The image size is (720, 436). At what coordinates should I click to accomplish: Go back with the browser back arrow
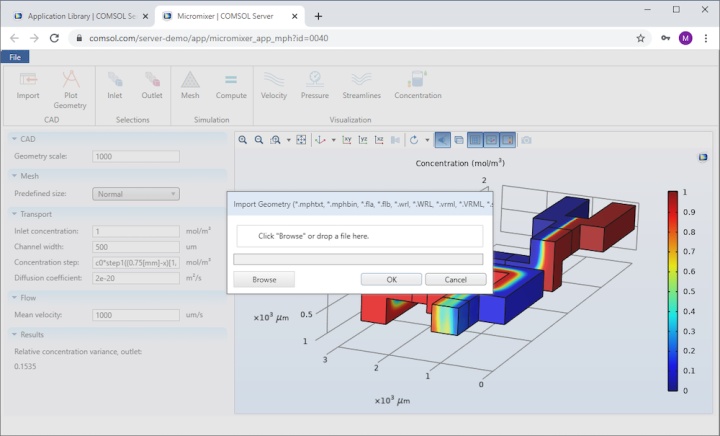click(x=14, y=38)
